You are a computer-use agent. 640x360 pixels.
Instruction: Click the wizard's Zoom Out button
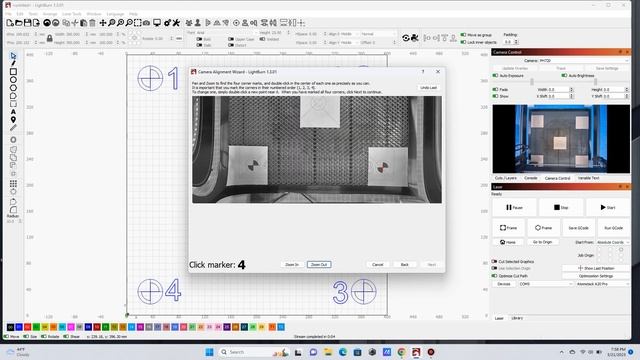point(319,264)
